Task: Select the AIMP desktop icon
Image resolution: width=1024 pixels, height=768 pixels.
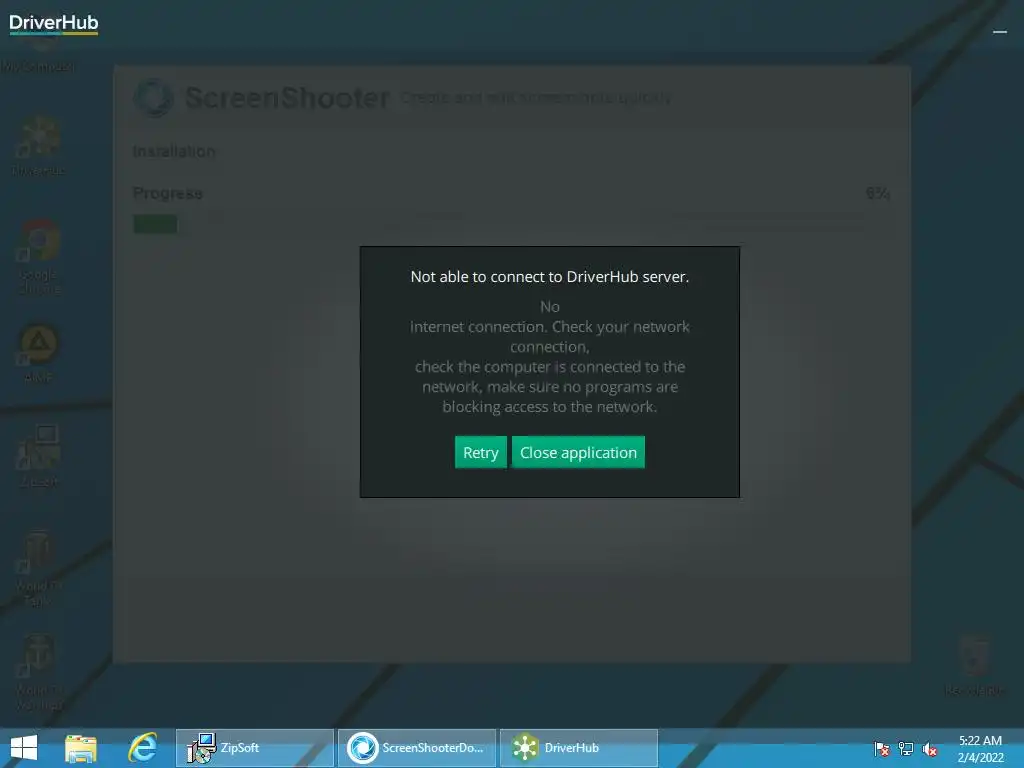Action: pos(38,353)
